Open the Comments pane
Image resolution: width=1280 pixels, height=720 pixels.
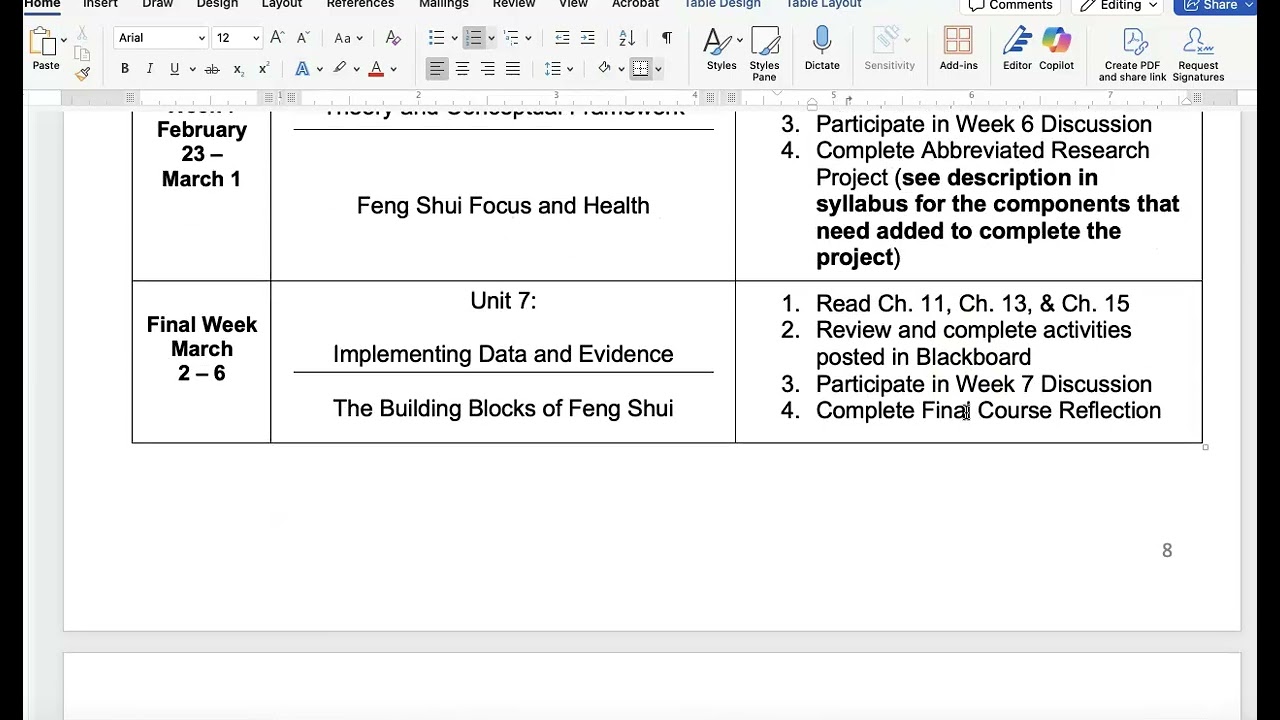coord(1011,6)
